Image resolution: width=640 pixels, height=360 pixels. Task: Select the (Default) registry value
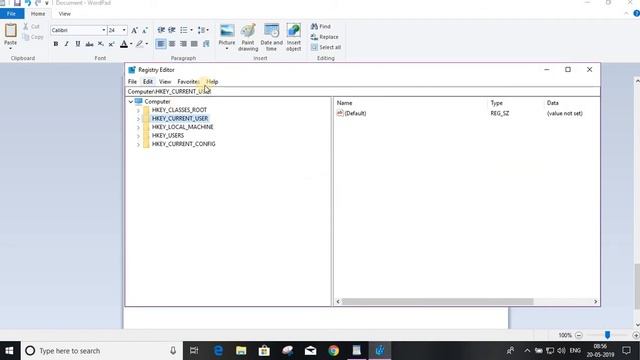pyautogui.click(x=355, y=113)
